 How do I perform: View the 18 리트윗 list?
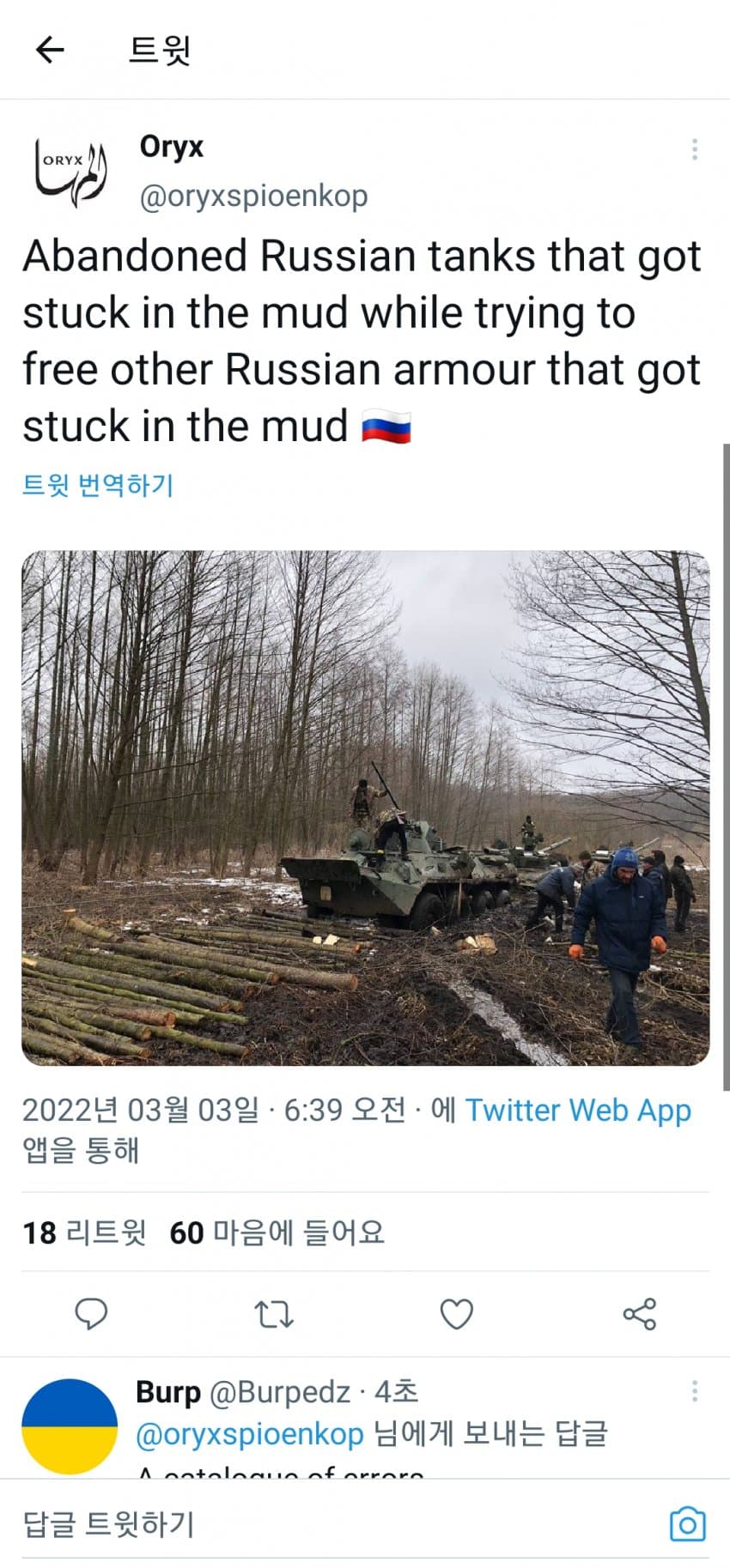click(x=84, y=1233)
